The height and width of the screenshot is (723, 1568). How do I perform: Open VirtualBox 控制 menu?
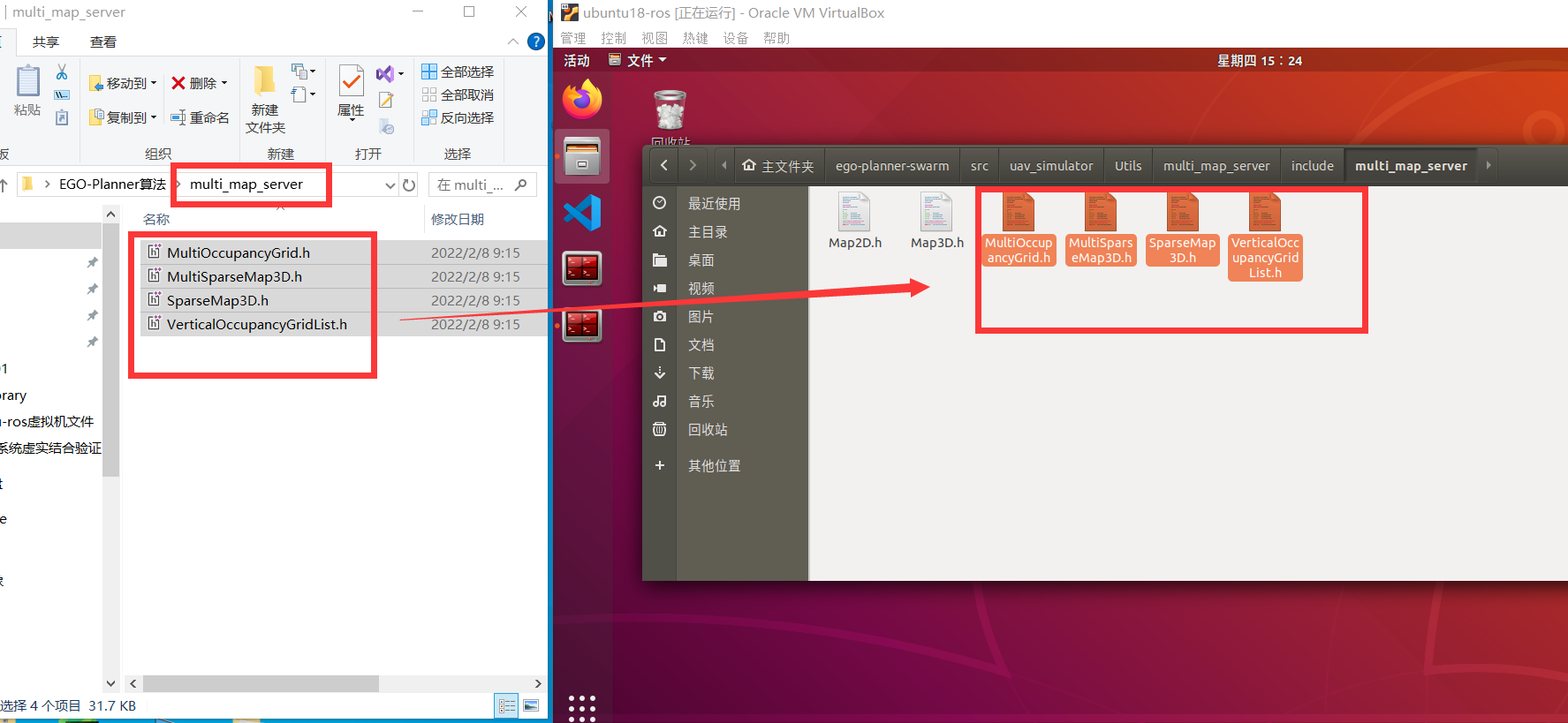point(613,38)
